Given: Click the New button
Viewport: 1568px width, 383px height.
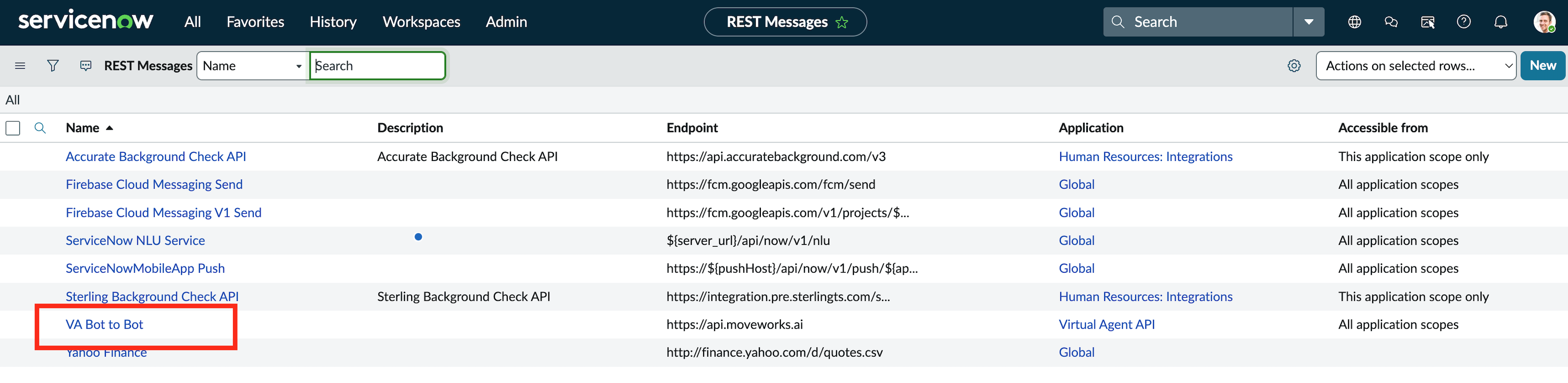Looking at the screenshot, I should click(x=1543, y=66).
